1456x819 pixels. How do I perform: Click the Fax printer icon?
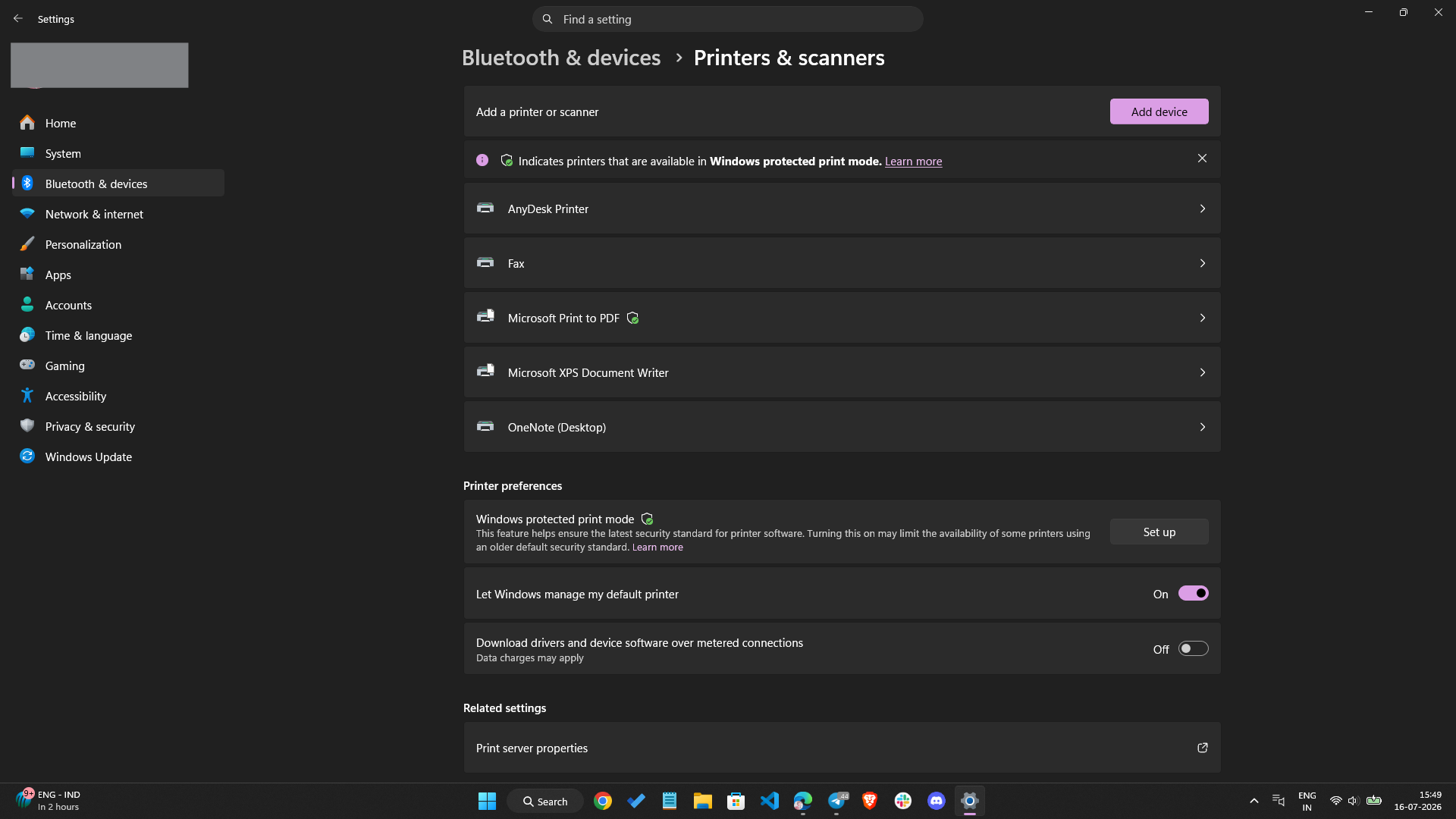pos(485,262)
